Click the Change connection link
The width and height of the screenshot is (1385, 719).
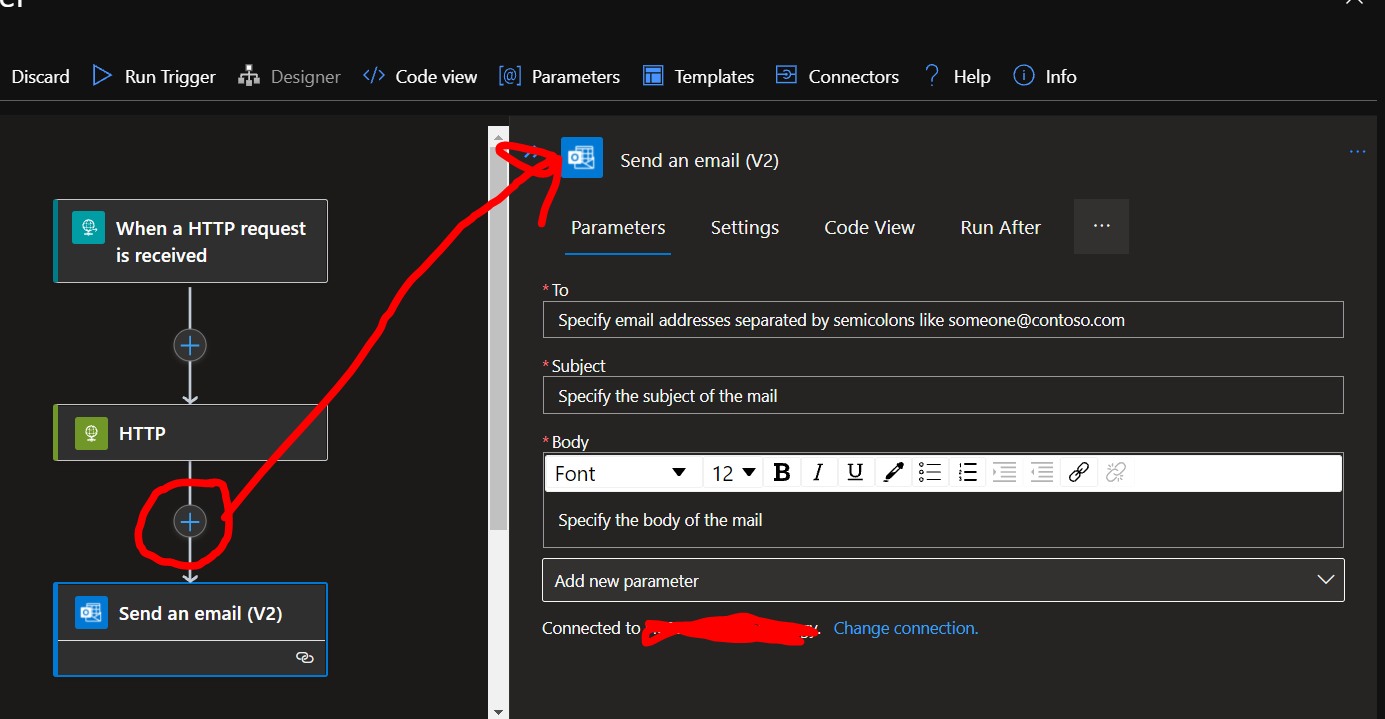tap(905, 628)
